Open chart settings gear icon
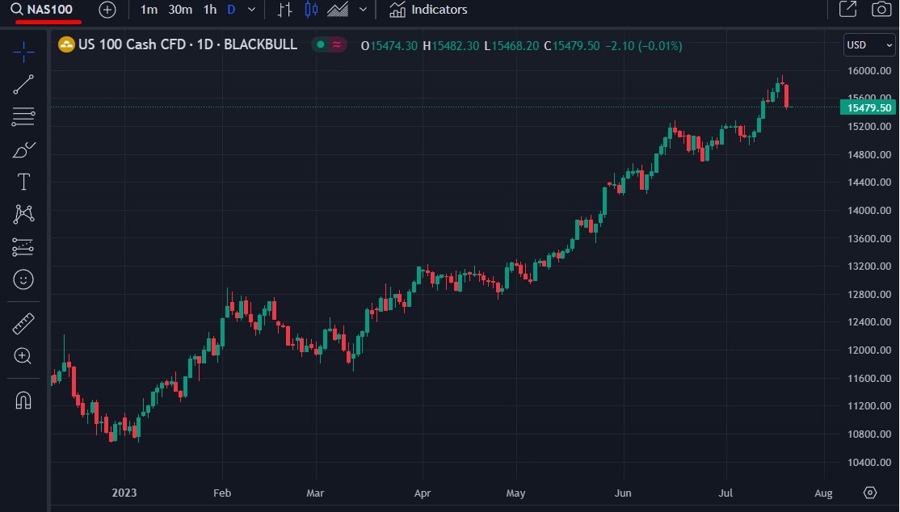The height and width of the screenshot is (512, 900). pos(870,492)
